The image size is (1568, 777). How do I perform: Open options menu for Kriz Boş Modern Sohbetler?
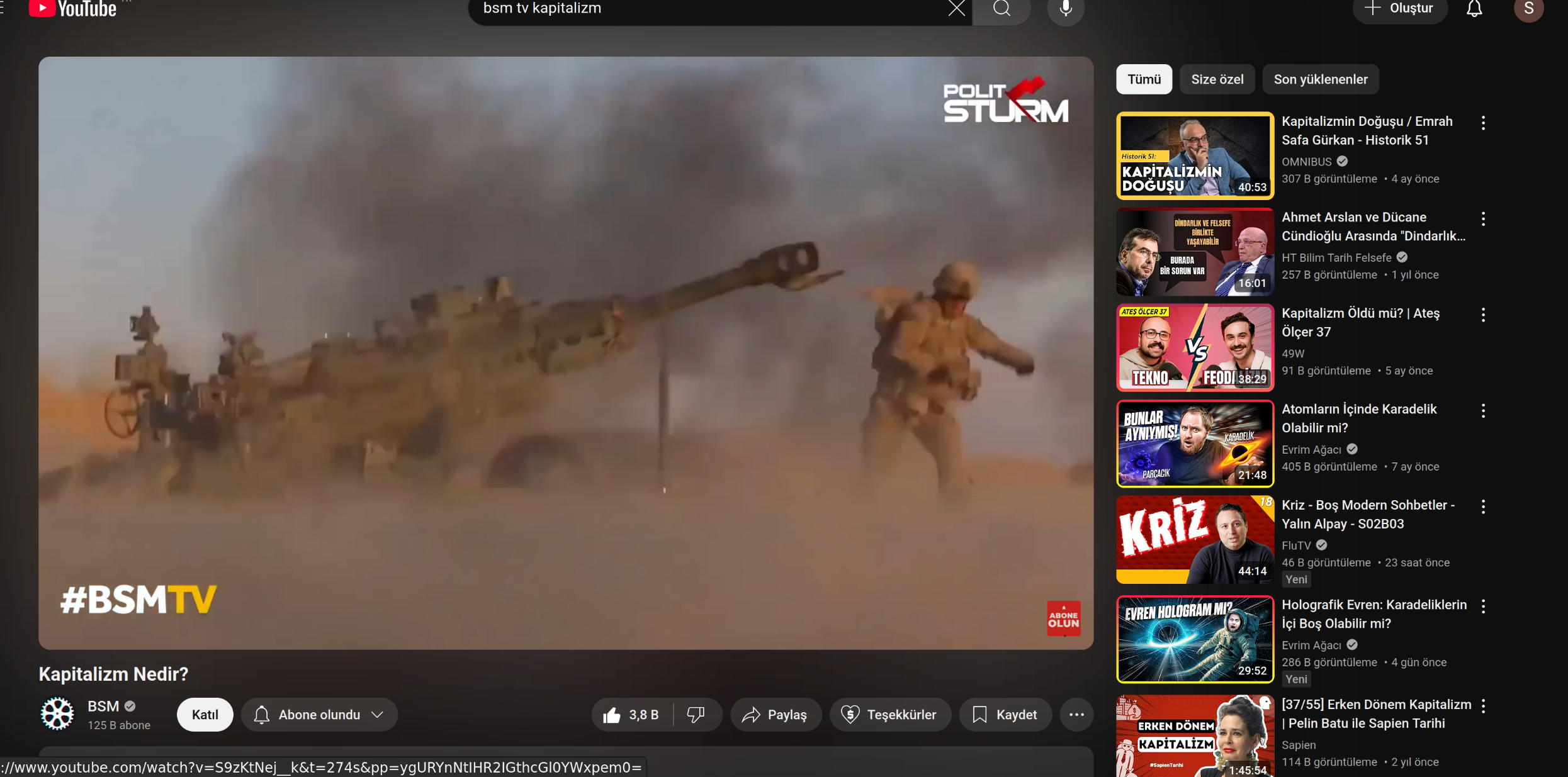coord(1483,506)
